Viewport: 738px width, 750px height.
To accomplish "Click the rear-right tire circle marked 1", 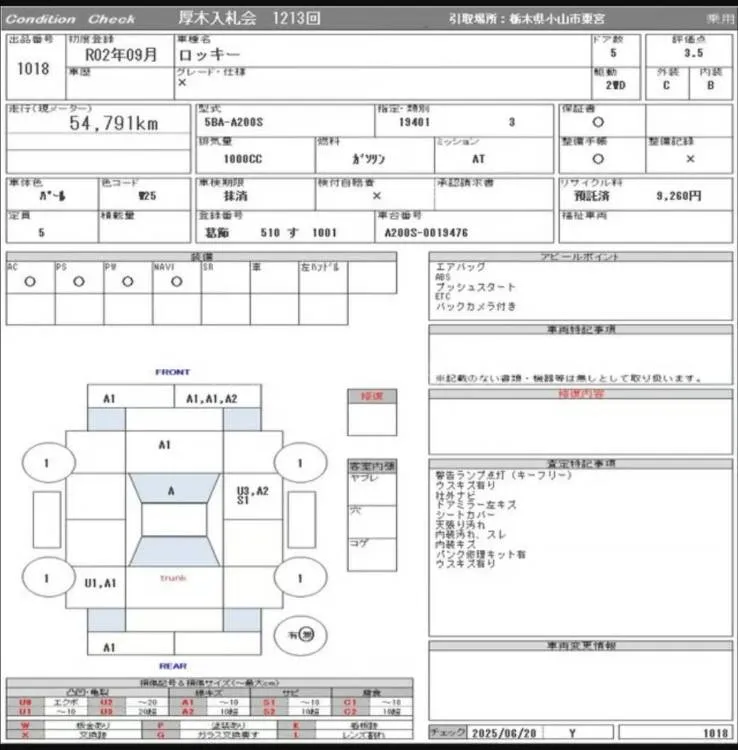I will (300, 577).
